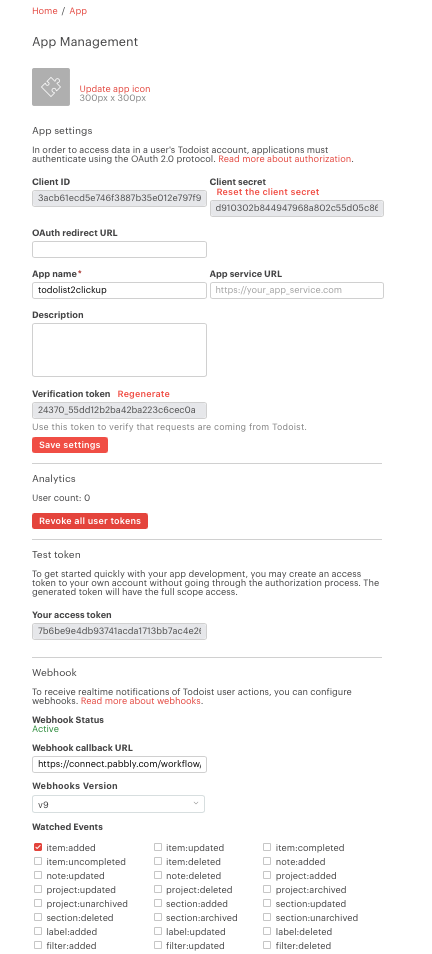Click the puzzle piece app icon placeholder
This screenshot has height=954, width=432.
51,87
